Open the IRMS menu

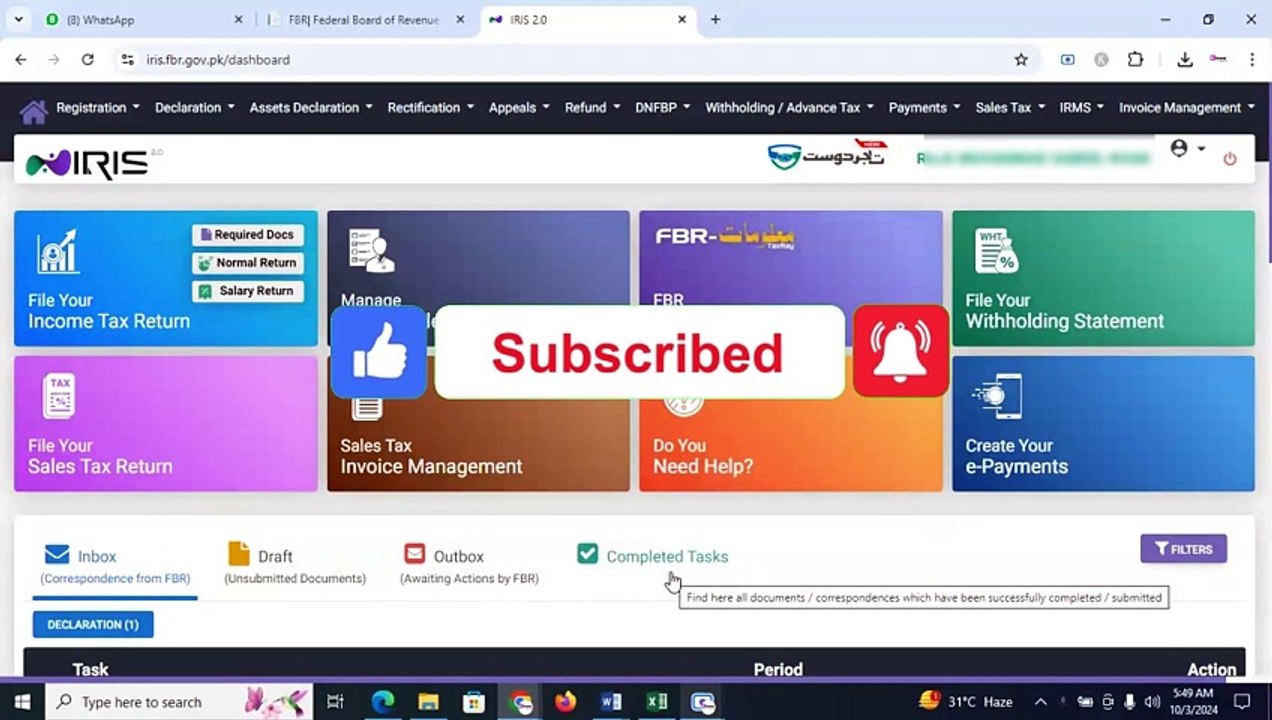point(1081,108)
